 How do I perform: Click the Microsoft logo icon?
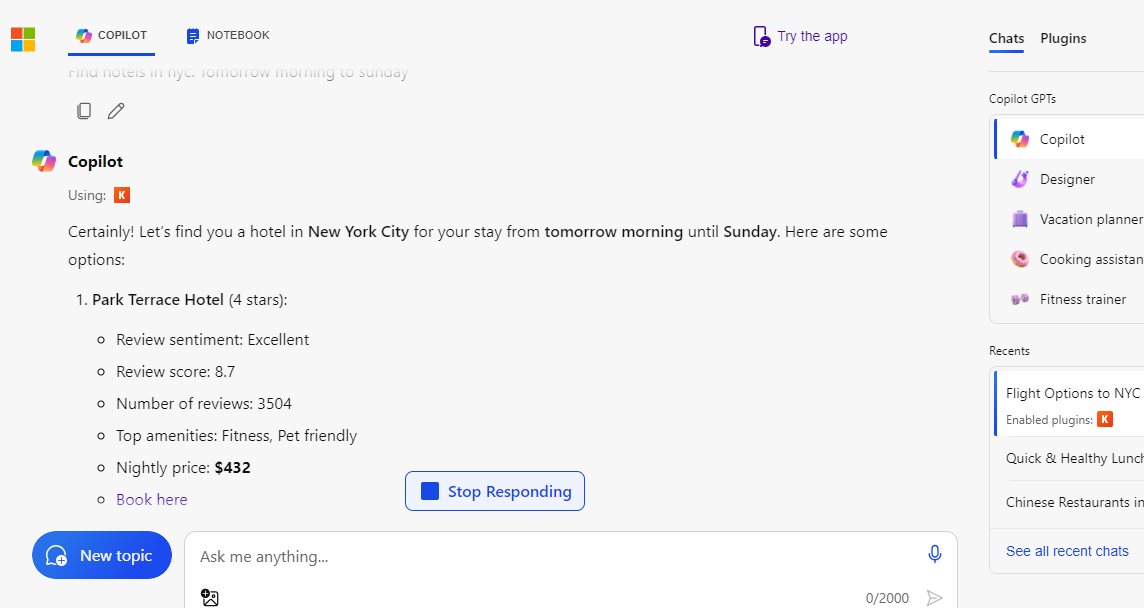coord(23,39)
